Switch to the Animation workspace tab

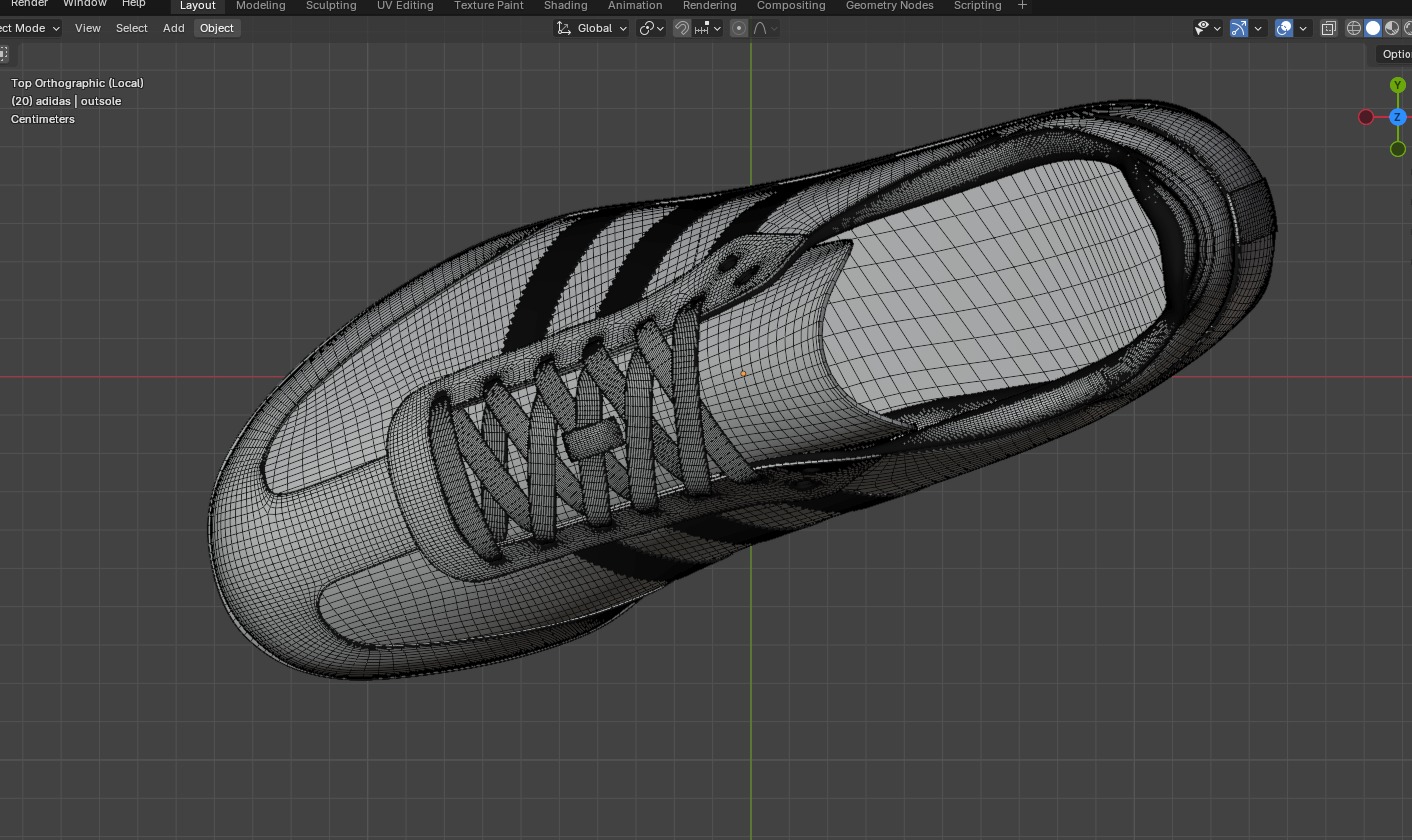click(x=635, y=6)
